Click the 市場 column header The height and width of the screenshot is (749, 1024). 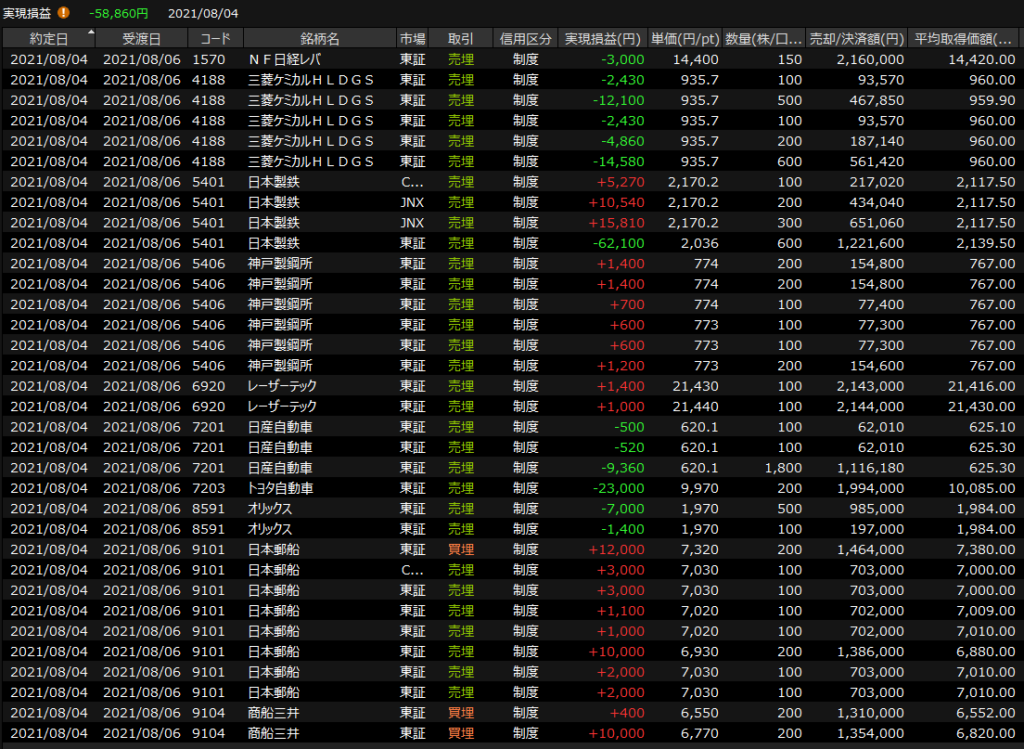412,38
